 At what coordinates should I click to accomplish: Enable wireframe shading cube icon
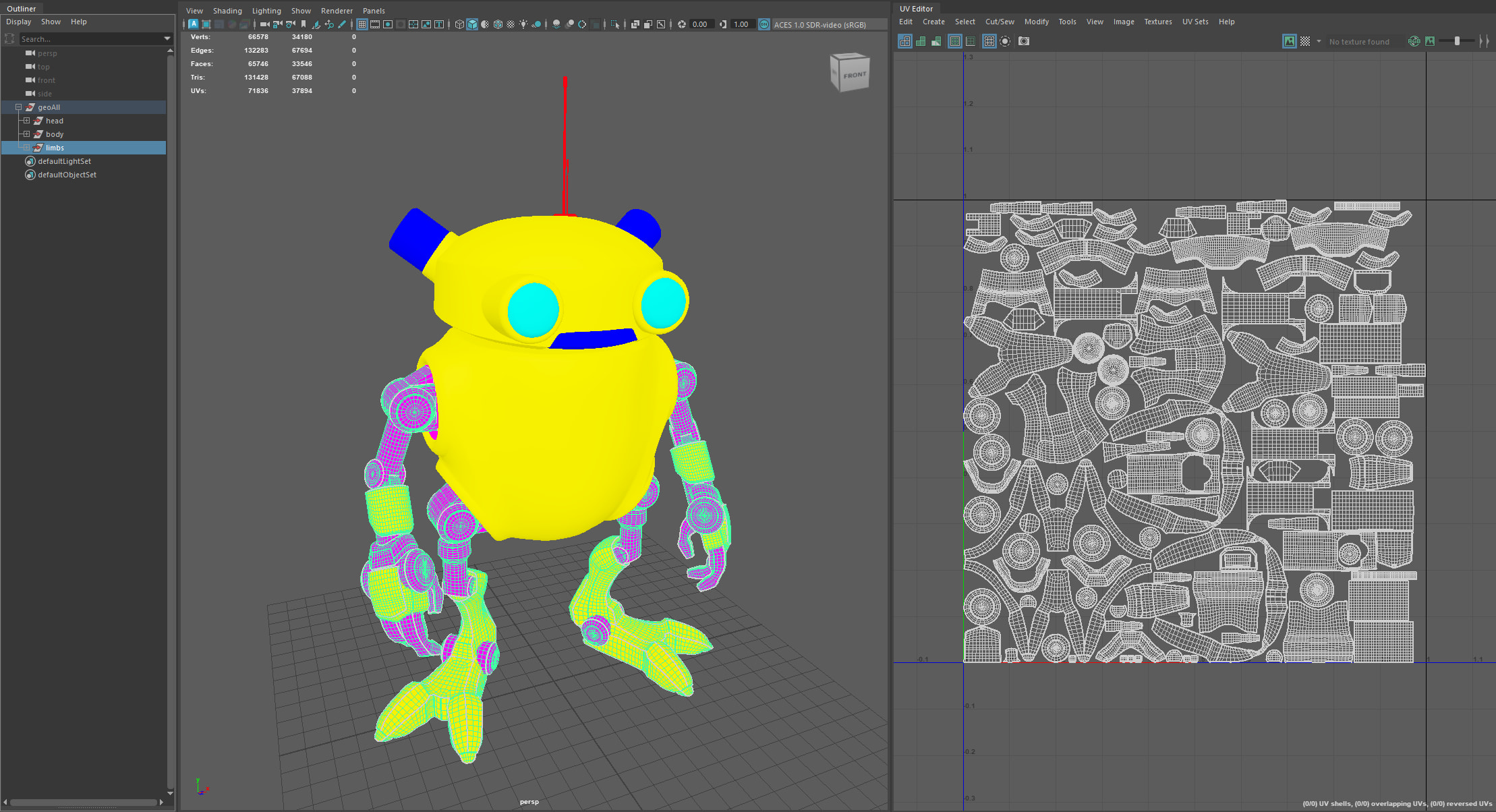459,24
